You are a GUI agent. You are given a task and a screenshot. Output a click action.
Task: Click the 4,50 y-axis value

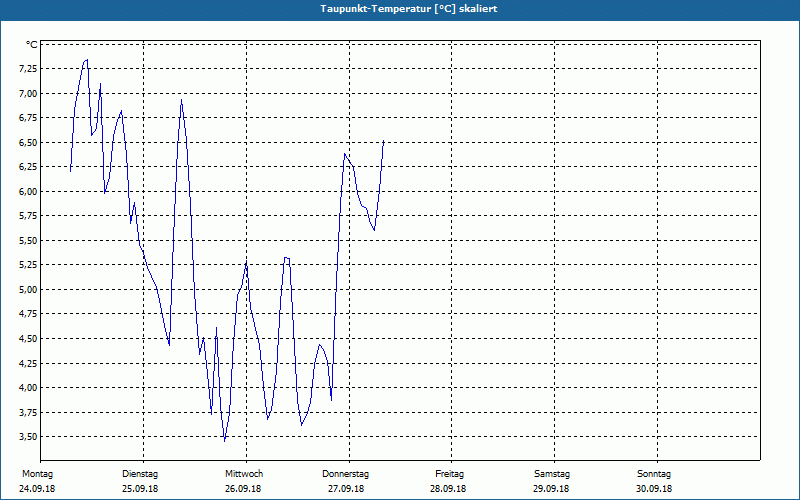[x=28, y=338]
